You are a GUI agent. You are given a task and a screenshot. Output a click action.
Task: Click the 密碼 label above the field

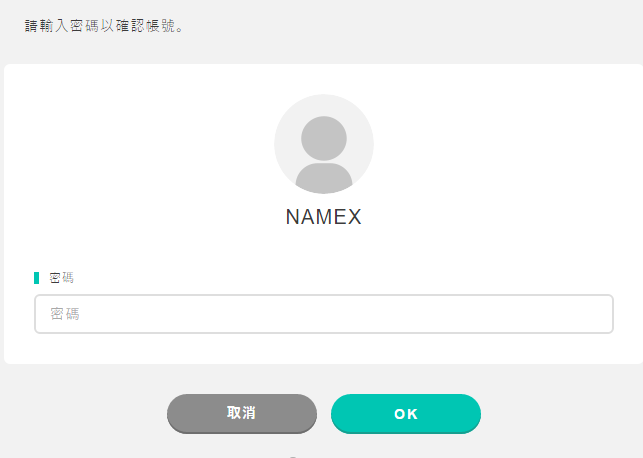click(x=62, y=278)
